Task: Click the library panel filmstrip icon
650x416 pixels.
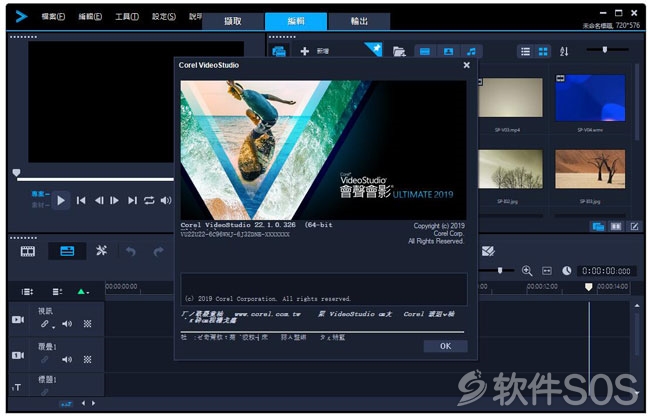Action: [x=616, y=227]
